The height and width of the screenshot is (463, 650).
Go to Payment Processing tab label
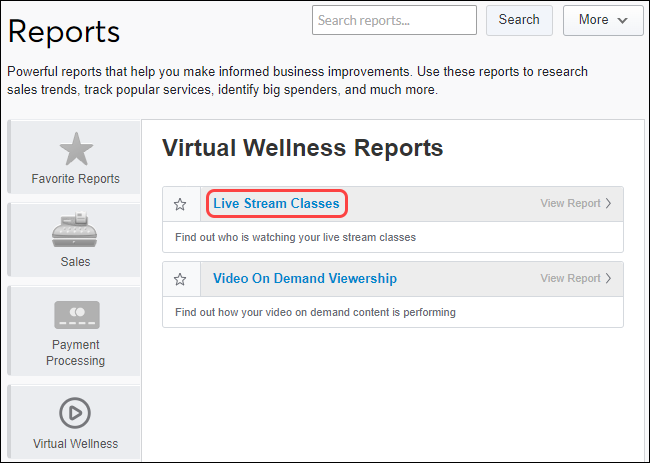[75, 353]
